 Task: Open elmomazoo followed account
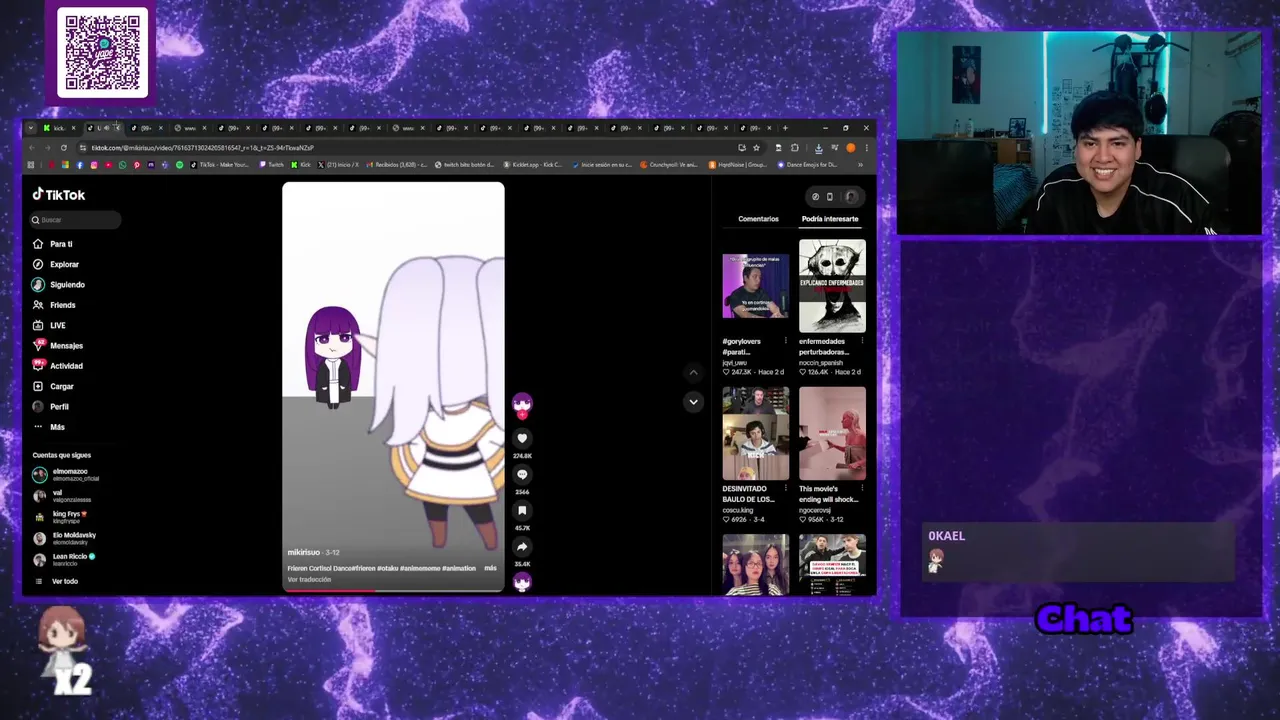coord(66,475)
